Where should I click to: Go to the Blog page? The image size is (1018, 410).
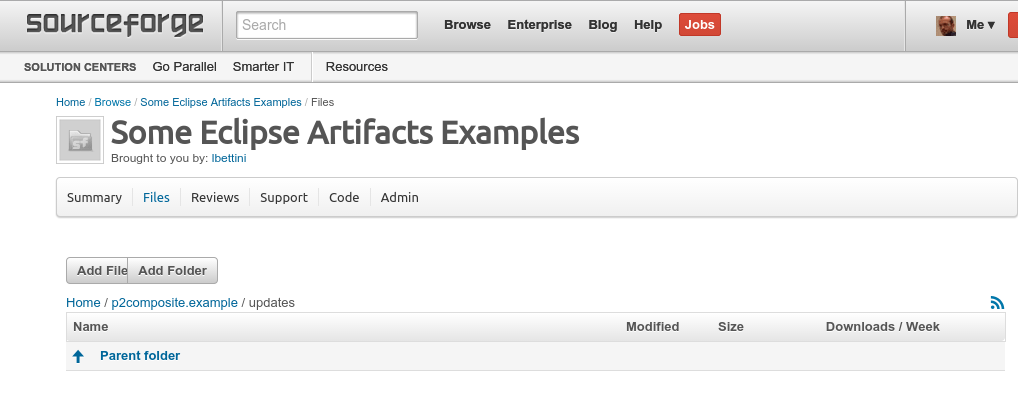click(602, 25)
